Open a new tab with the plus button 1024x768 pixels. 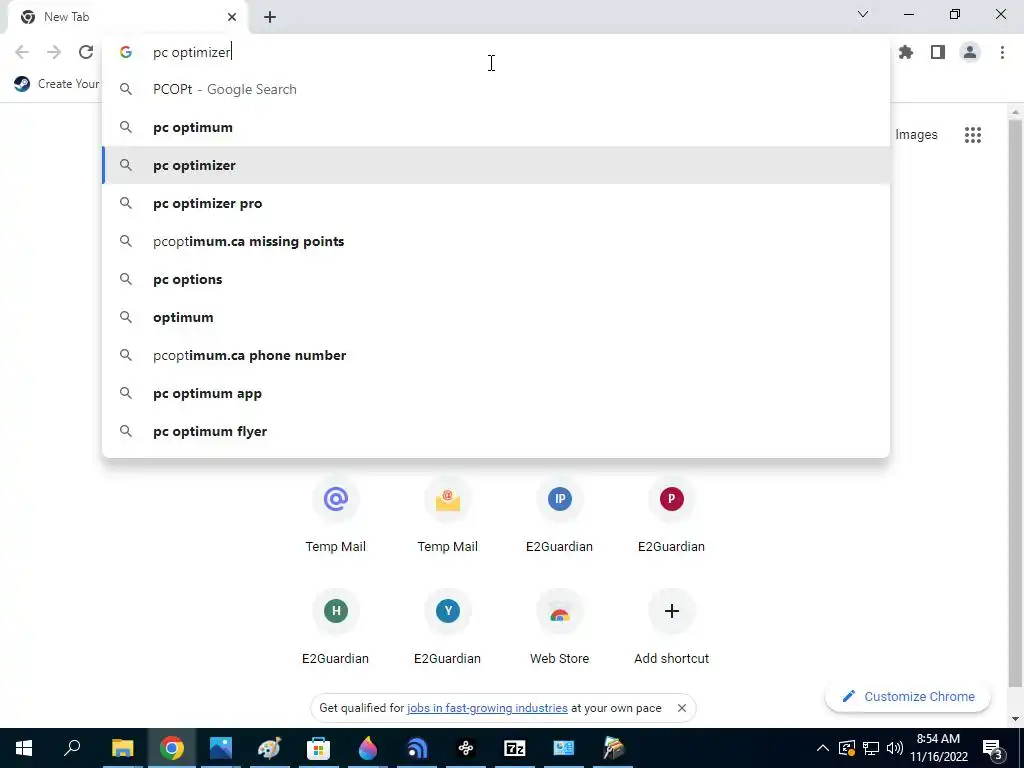[x=270, y=17]
